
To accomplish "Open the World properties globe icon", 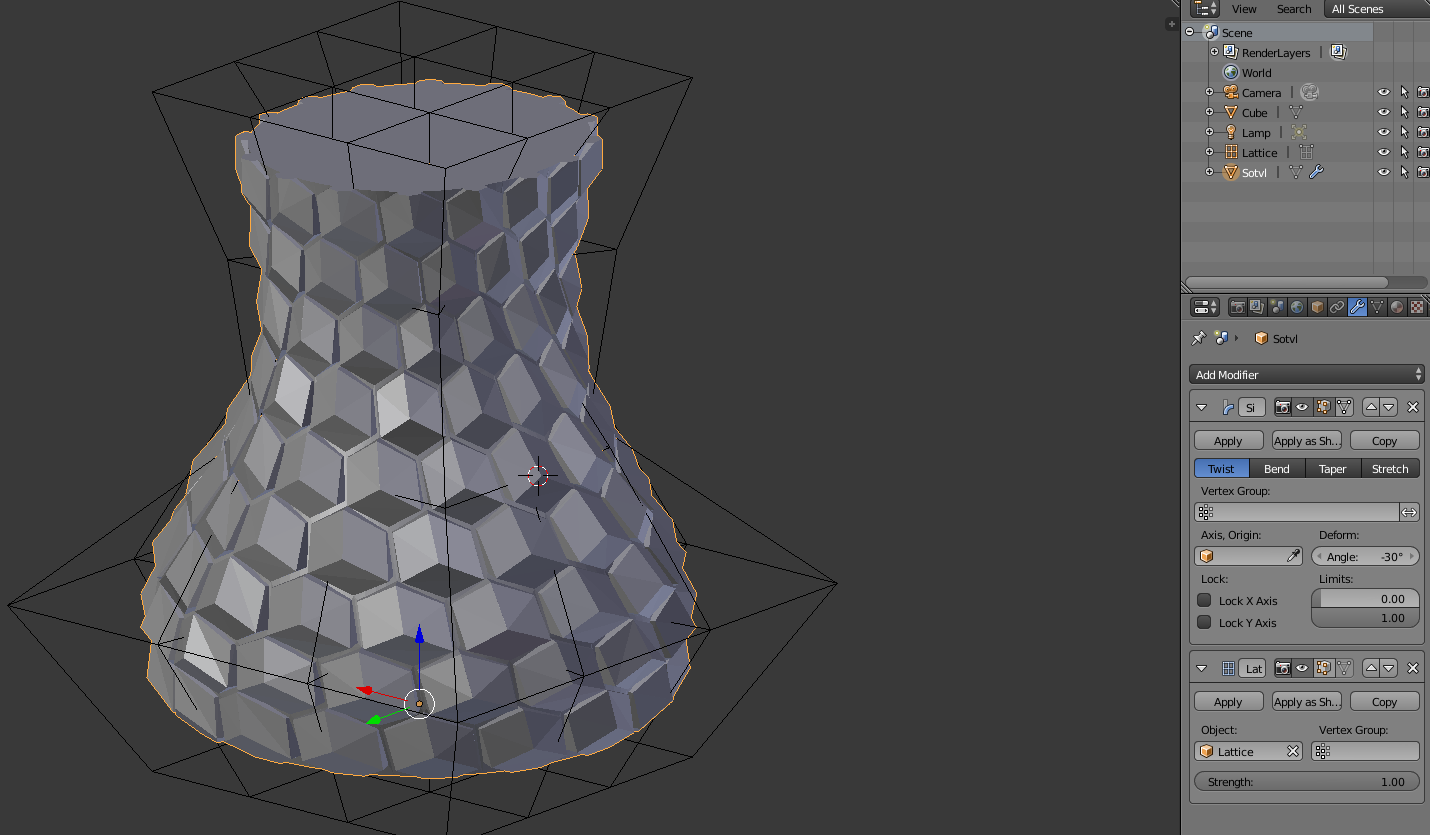I will (x=1297, y=307).
